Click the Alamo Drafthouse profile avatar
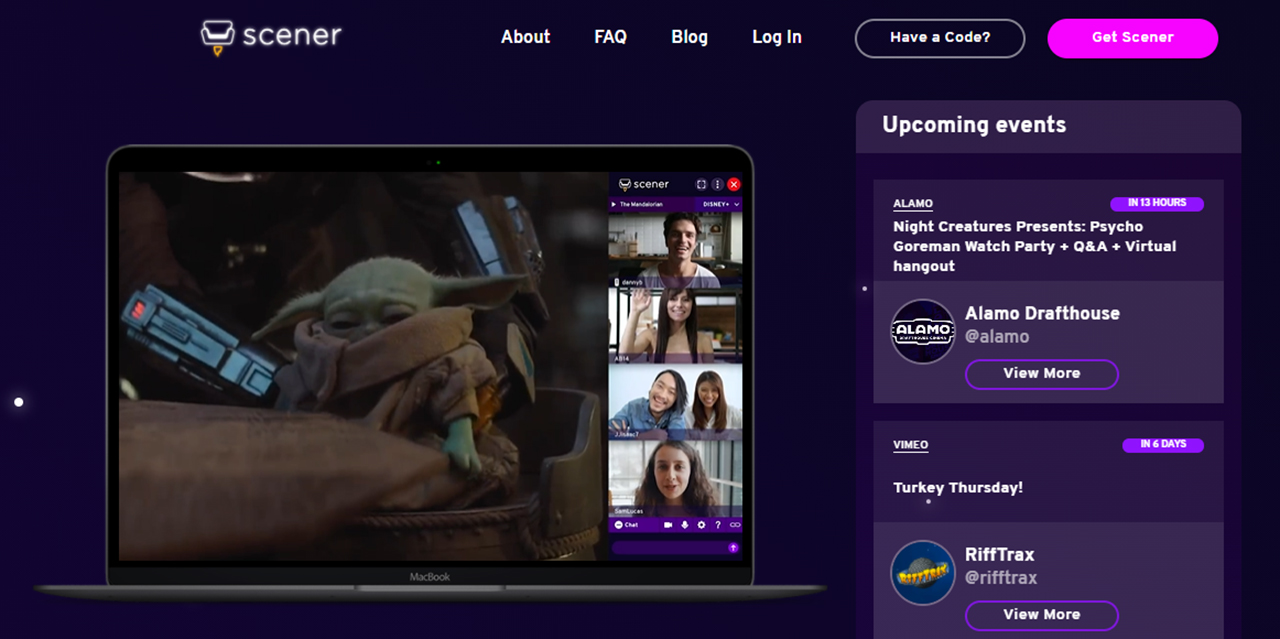Viewport: 1280px width, 639px height. click(923, 332)
